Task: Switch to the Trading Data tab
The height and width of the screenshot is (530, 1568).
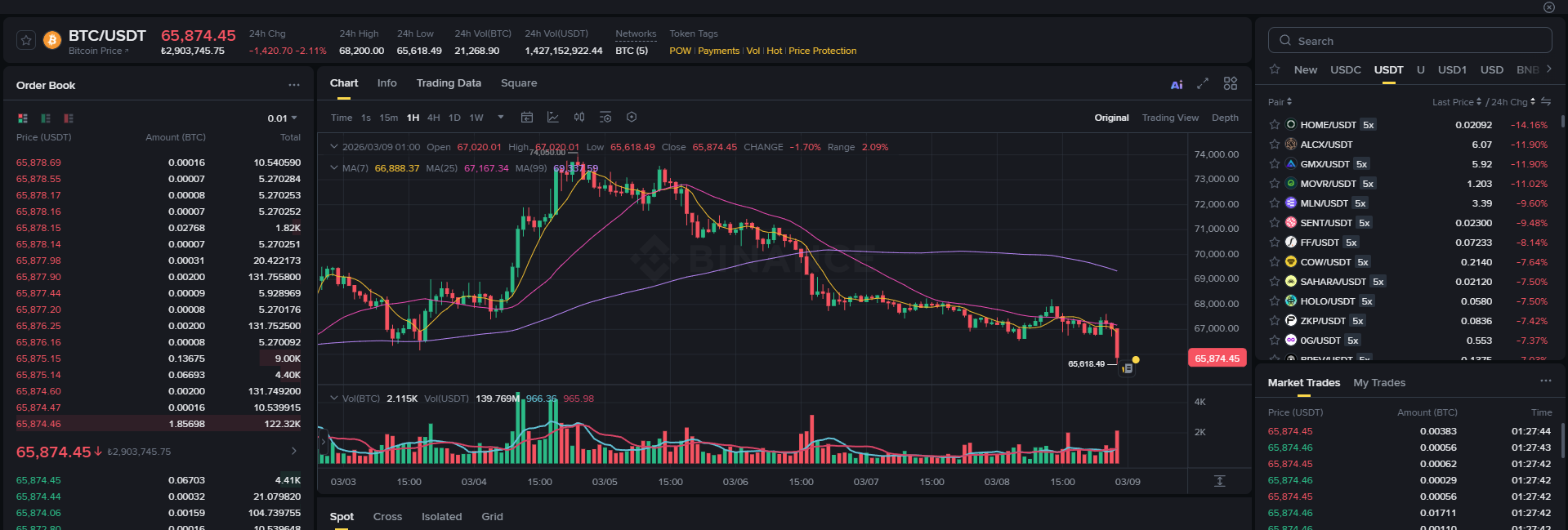Action: coord(449,83)
